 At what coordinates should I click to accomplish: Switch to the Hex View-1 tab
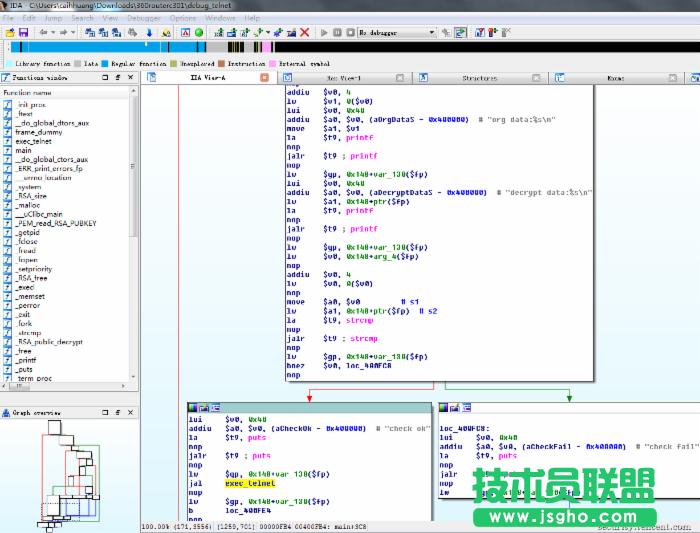click(344, 77)
